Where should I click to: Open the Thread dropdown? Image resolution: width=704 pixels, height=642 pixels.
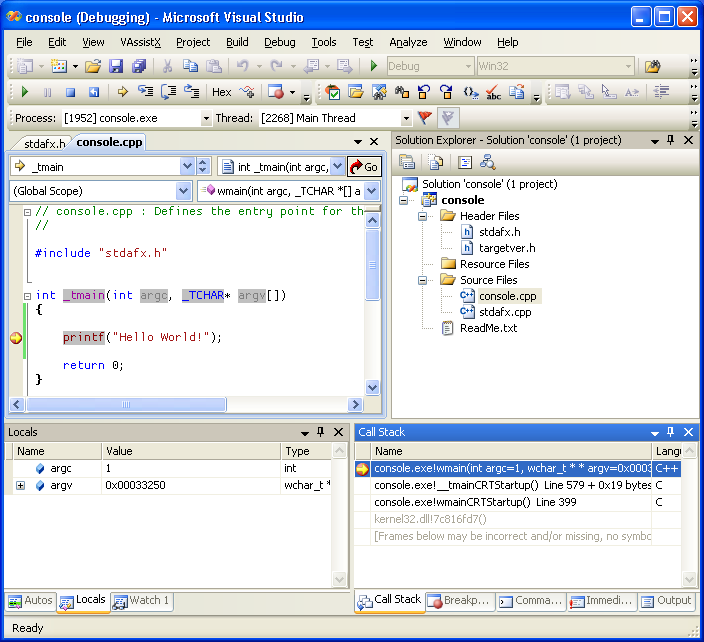click(x=406, y=118)
